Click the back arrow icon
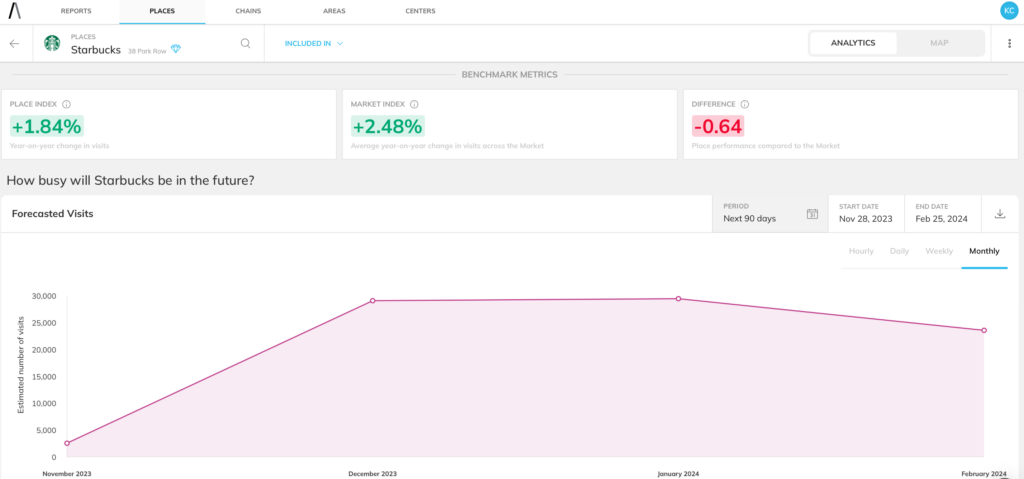The image size is (1024, 479). click(14, 44)
